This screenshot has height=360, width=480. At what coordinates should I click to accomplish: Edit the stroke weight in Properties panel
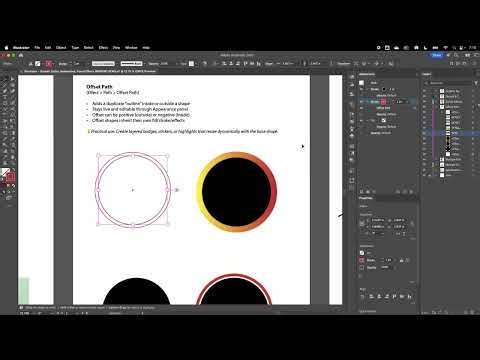point(388,260)
